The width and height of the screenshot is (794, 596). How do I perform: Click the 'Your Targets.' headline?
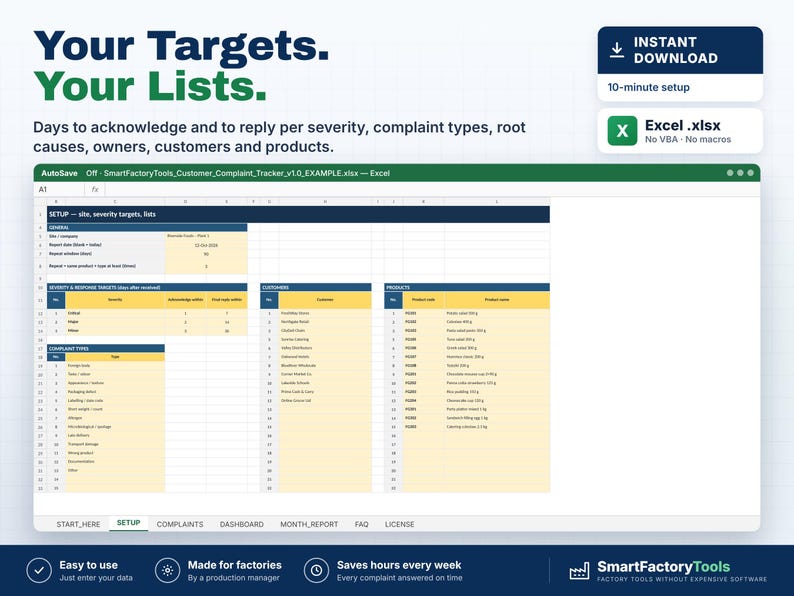coord(181,48)
